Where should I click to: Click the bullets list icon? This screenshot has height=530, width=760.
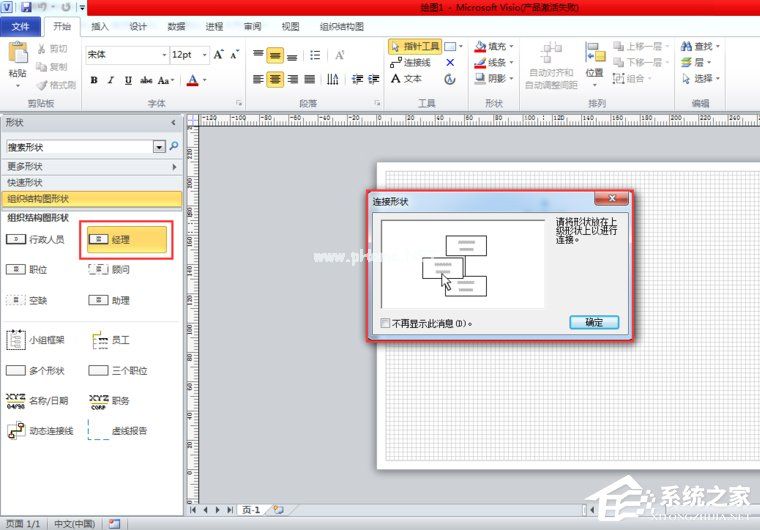pos(315,55)
